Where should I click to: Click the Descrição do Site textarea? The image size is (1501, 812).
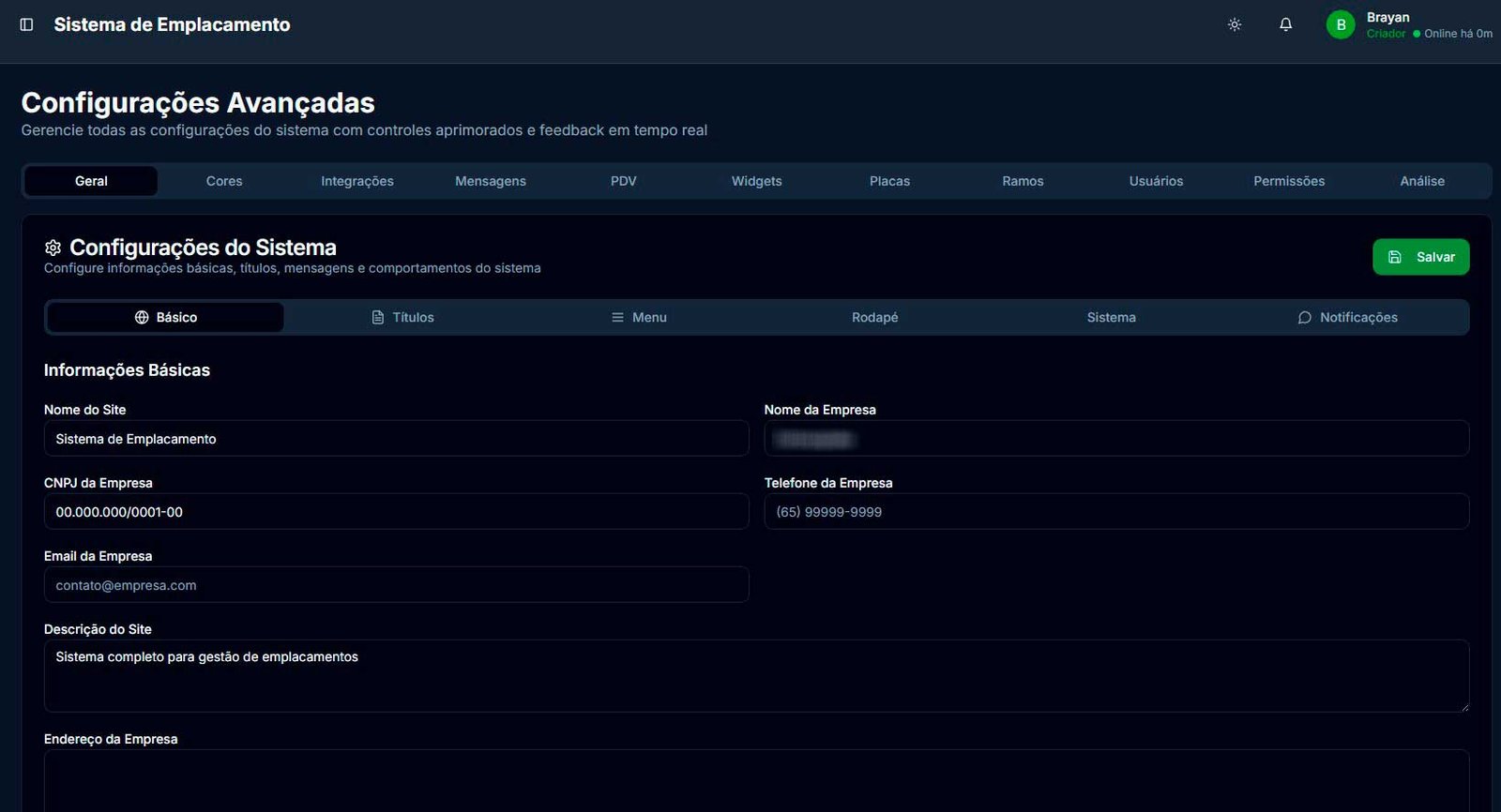click(x=756, y=675)
